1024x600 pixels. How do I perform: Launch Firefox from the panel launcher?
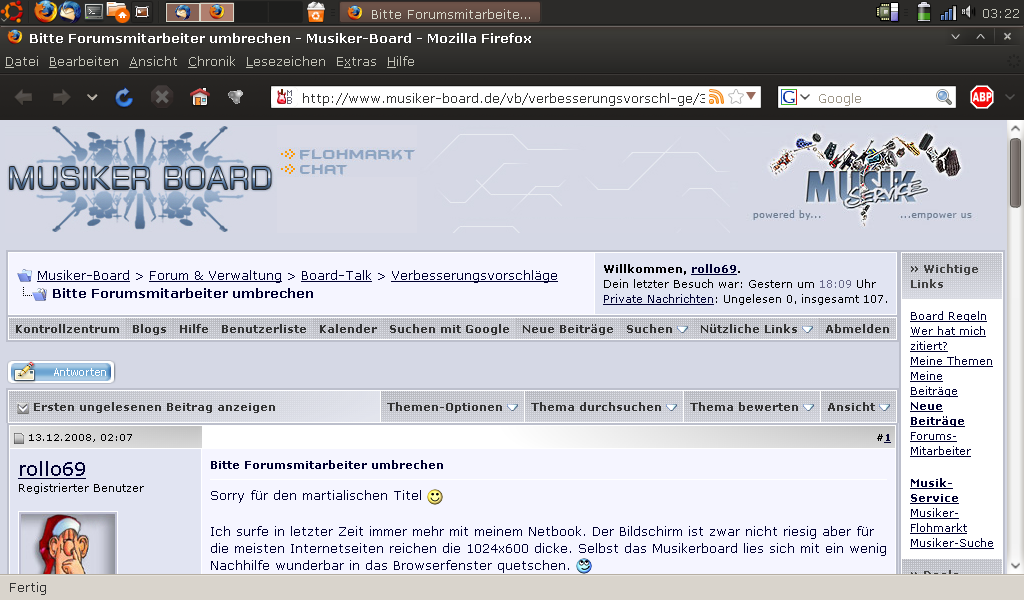(x=44, y=12)
